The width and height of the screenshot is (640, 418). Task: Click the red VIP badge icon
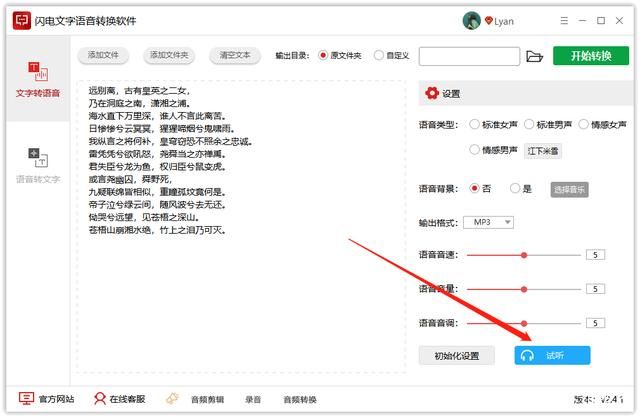pyautogui.click(x=489, y=20)
